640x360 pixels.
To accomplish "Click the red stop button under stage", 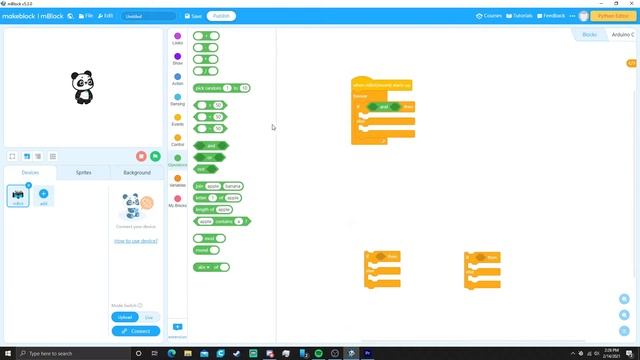I will 141,156.
